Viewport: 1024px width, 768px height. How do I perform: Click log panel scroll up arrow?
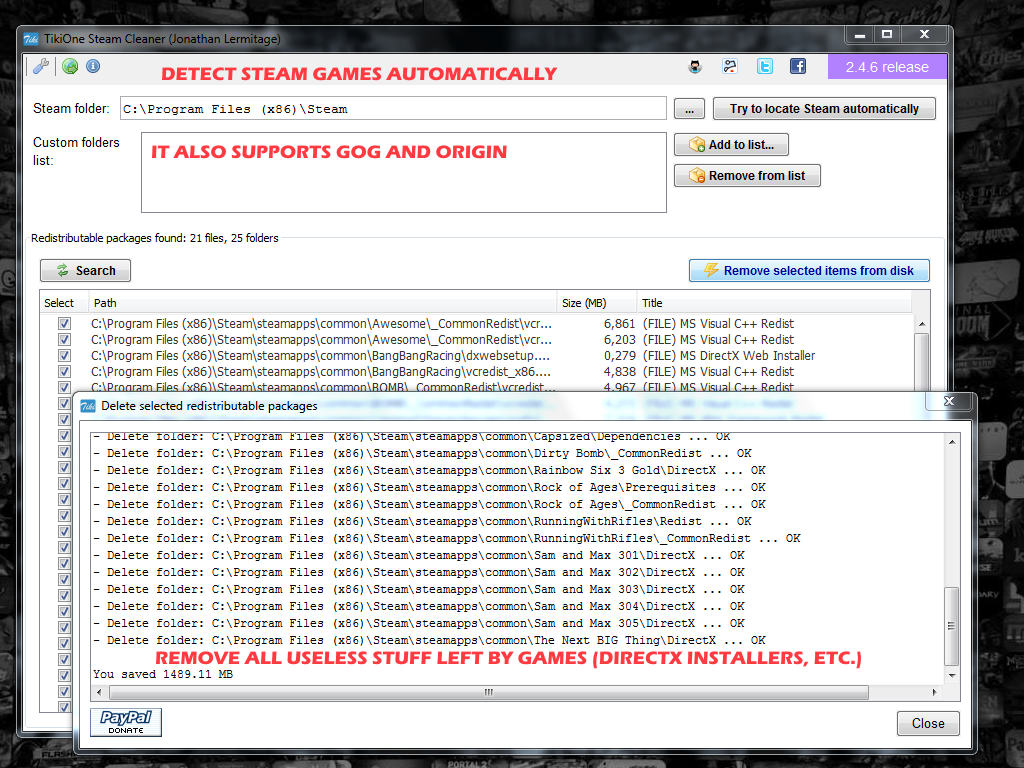click(952, 442)
